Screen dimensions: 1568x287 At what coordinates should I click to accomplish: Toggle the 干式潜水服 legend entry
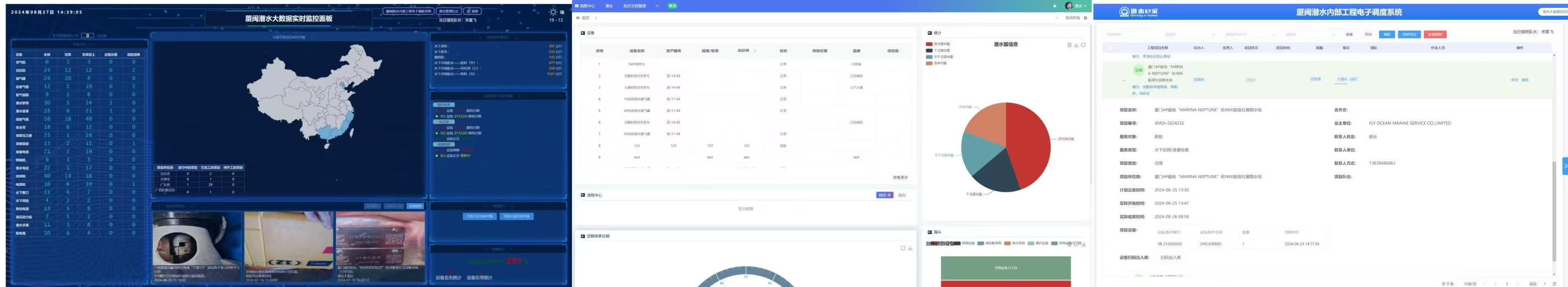coord(938,50)
